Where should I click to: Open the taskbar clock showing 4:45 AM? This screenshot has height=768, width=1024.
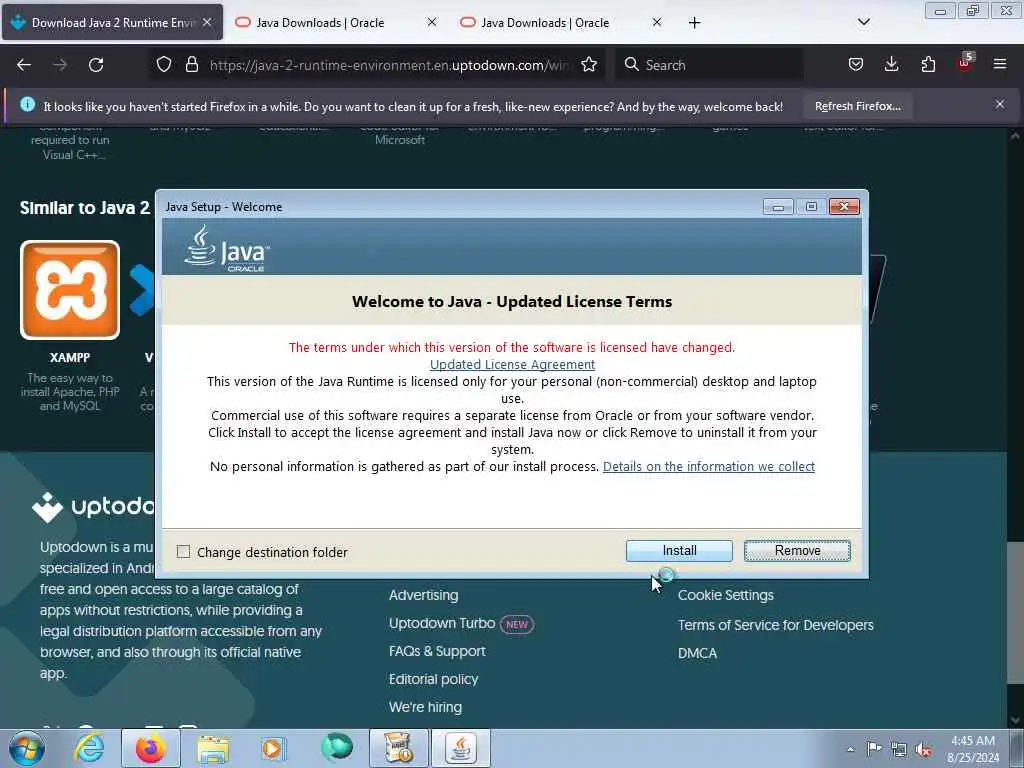coord(972,749)
